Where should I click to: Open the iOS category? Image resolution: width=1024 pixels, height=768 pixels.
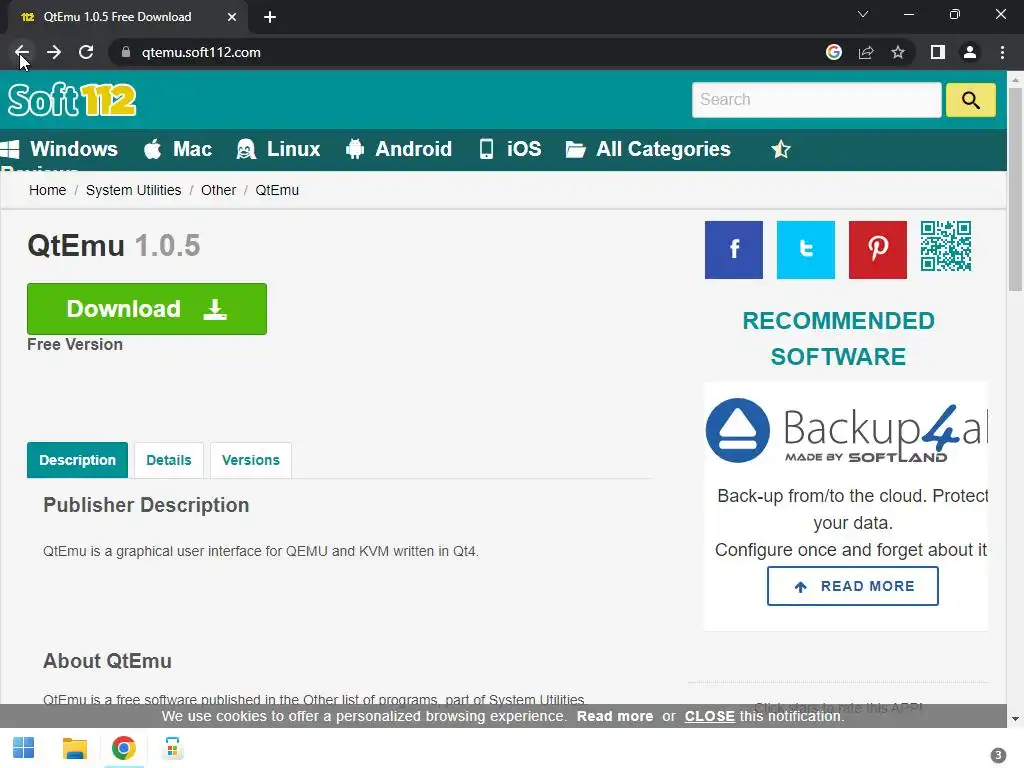point(510,149)
